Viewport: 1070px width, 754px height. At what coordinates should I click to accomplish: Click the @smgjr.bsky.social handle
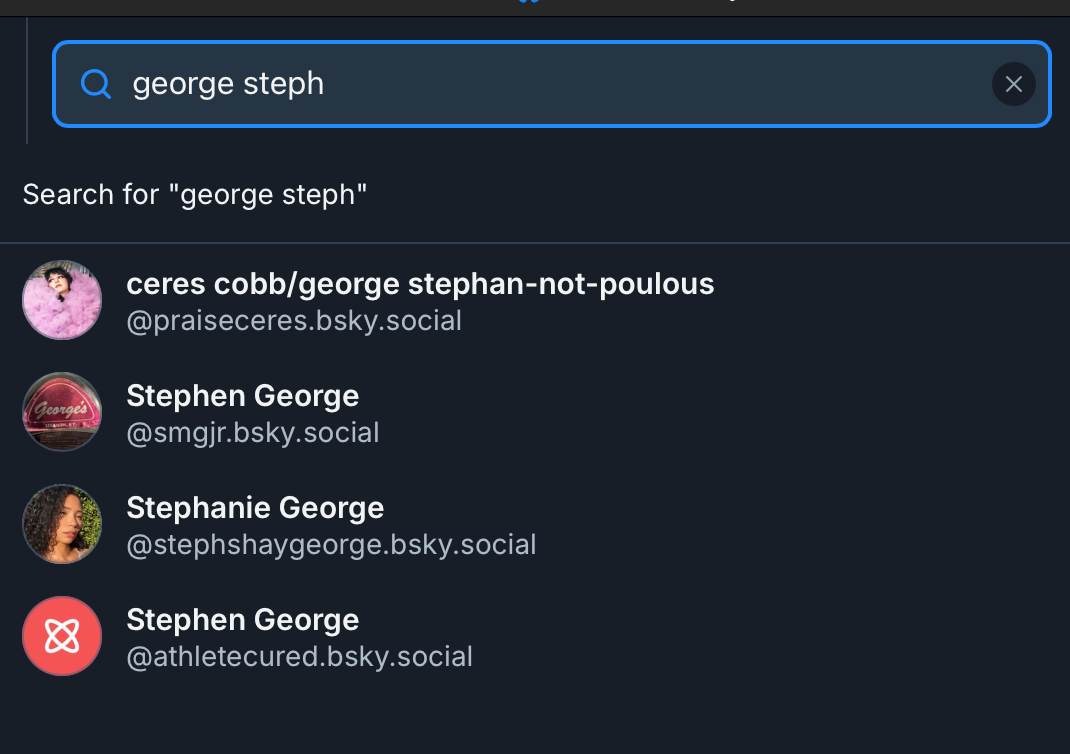click(252, 433)
